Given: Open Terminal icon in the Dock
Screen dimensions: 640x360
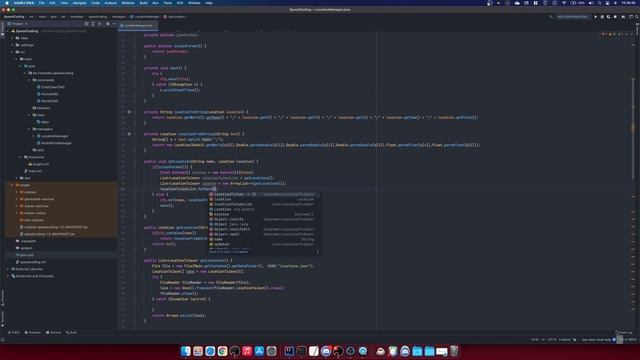Looking at the screenshot, I should tap(301, 351).
